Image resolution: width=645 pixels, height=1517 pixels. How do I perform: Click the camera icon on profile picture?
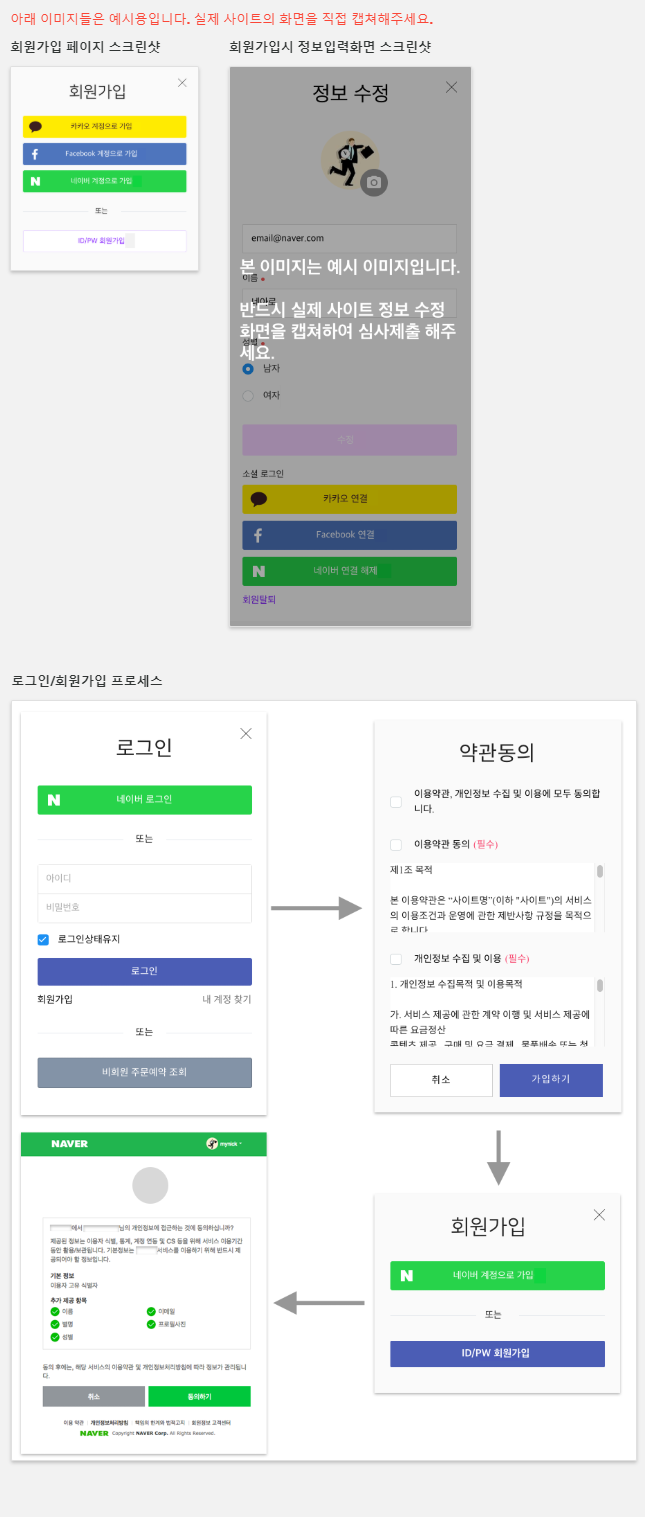[374, 182]
